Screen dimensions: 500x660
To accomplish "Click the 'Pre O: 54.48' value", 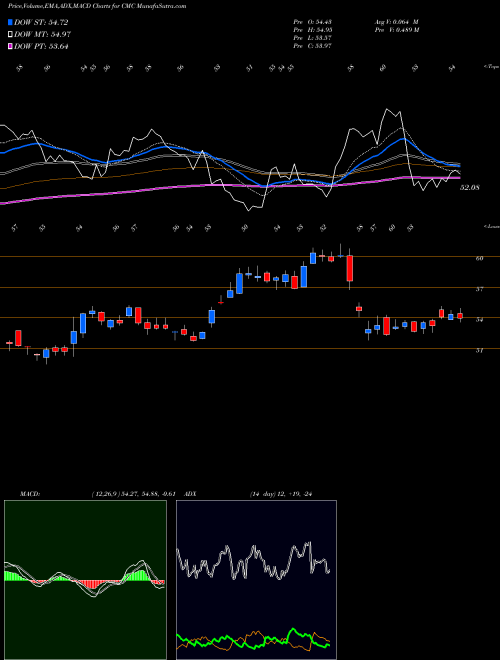I will tap(312, 22).
